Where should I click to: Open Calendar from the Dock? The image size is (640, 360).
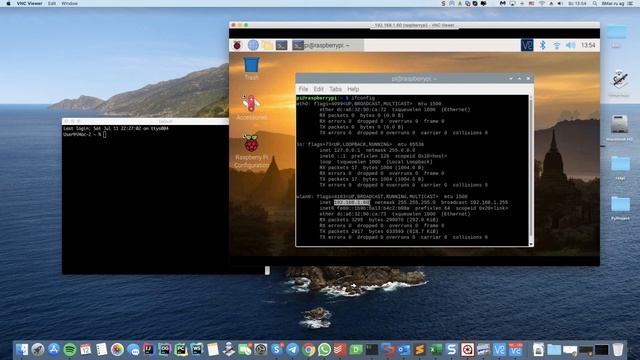[x=86, y=349]
